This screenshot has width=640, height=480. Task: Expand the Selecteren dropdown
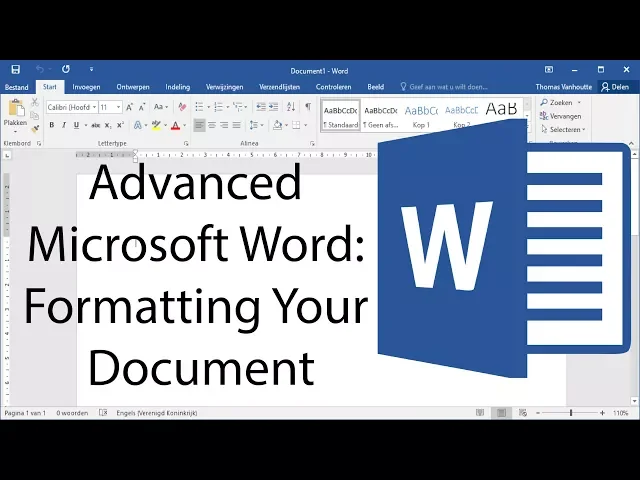point(583,129)
